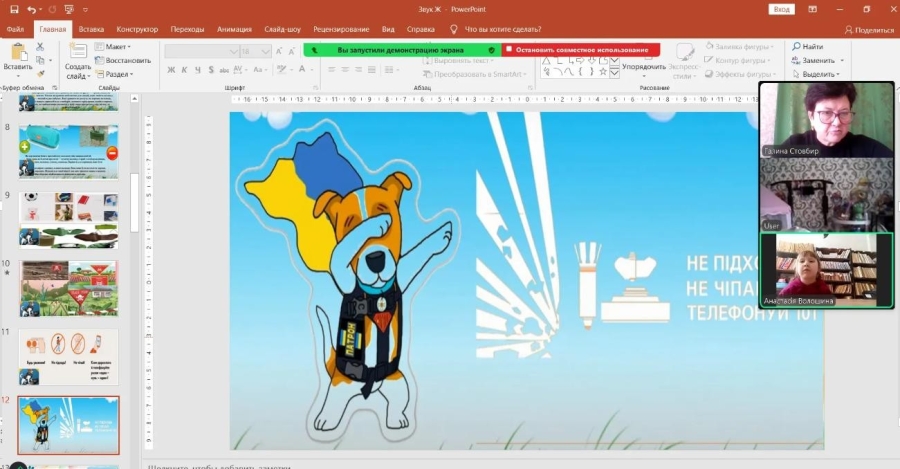The height and width of the screenshot is (469, 900).
Task: Click the greyed Redo icon
Action: 53,9
